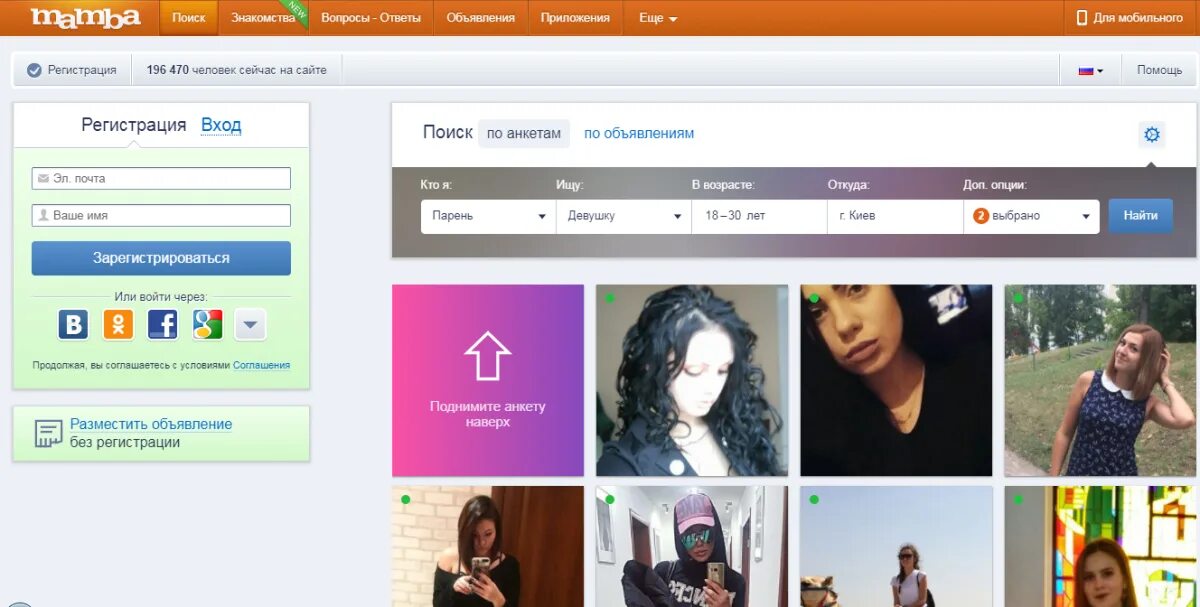Open the 'Знакомства' nav tab

point(263,18)
